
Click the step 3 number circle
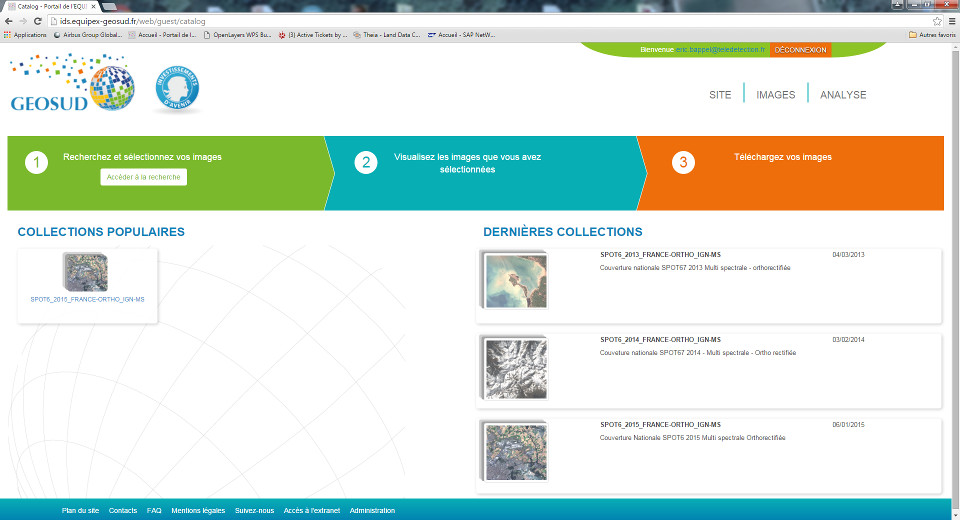pos(683,163)
